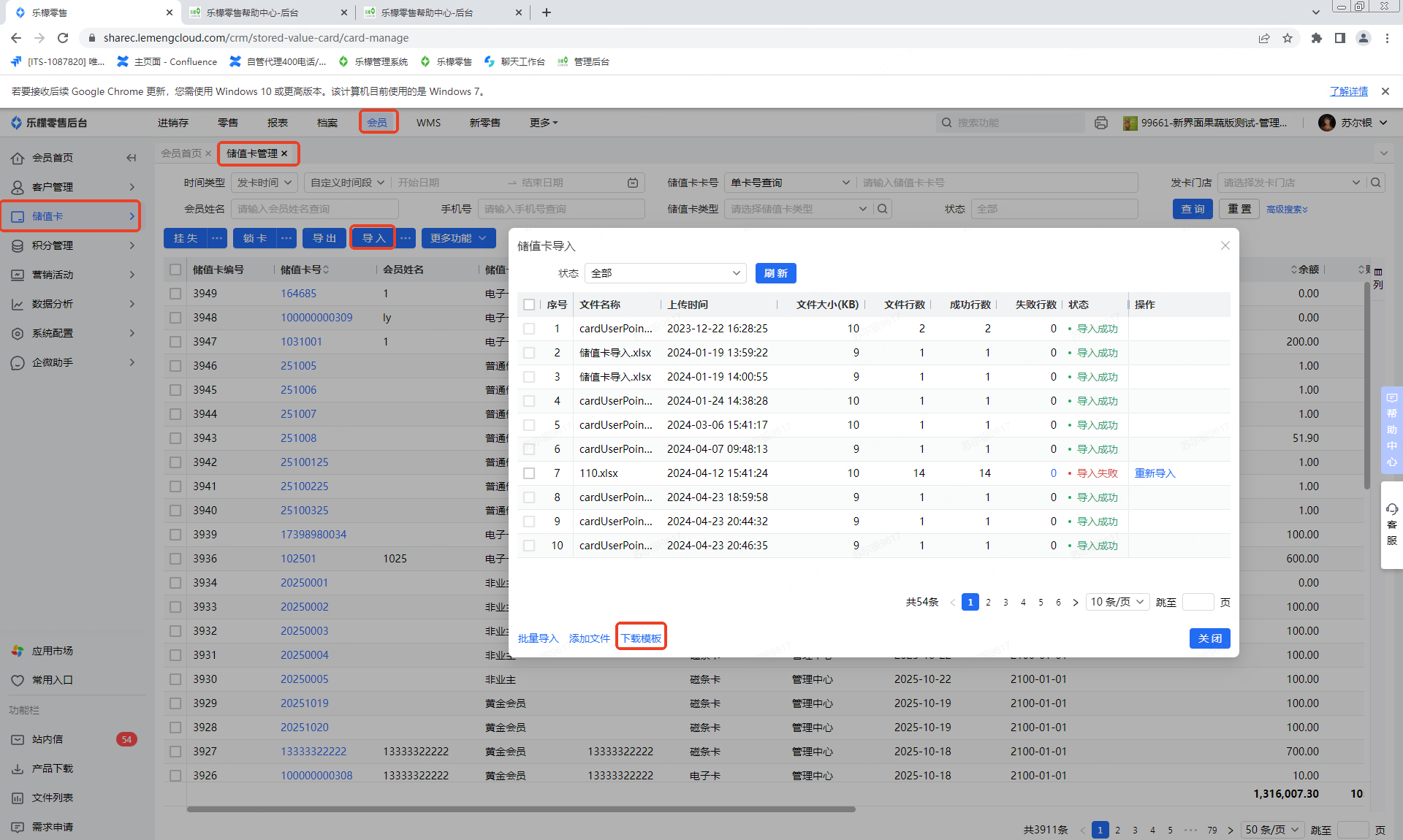Check row 1 cardUserPoin file checkbox
Image resolution: width=1403 pixels, height=840 pixels.
click(529, 329)
